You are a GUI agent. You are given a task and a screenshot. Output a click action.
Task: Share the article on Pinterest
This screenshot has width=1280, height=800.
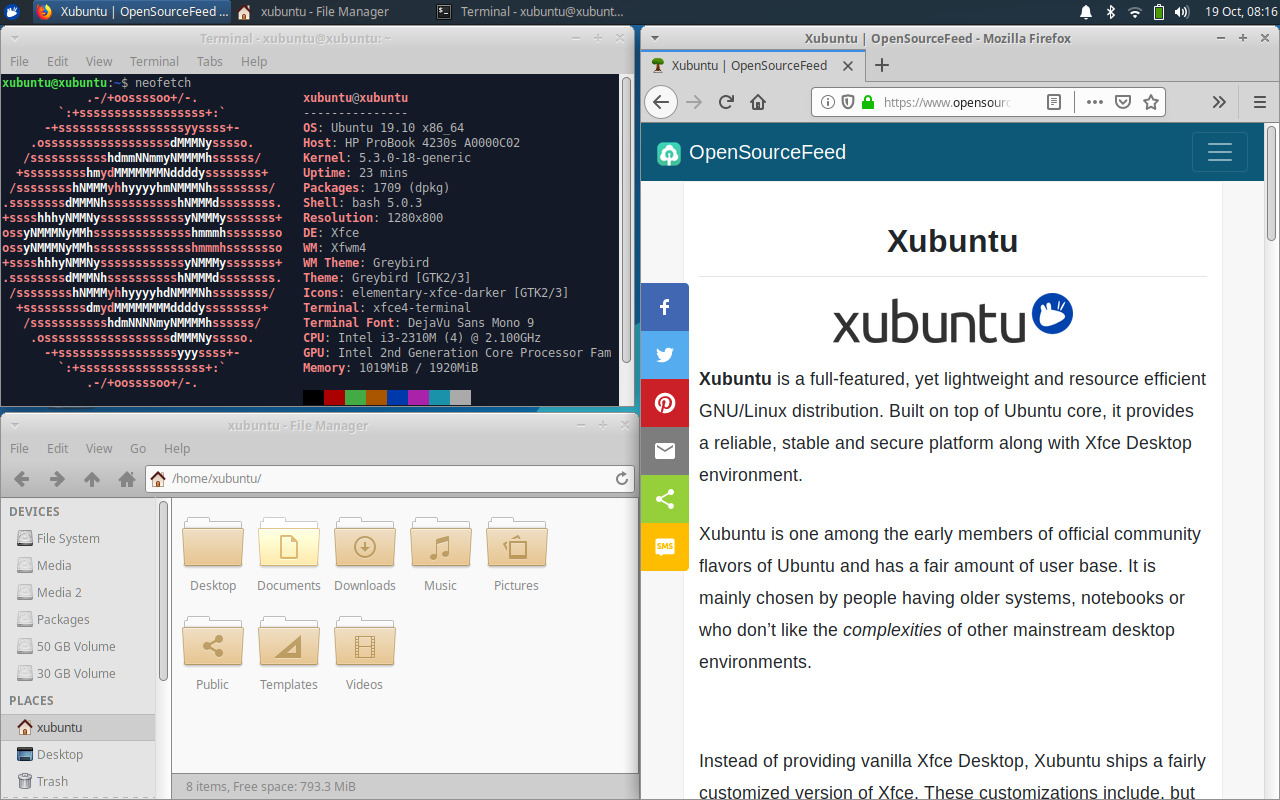pos(665,403)
